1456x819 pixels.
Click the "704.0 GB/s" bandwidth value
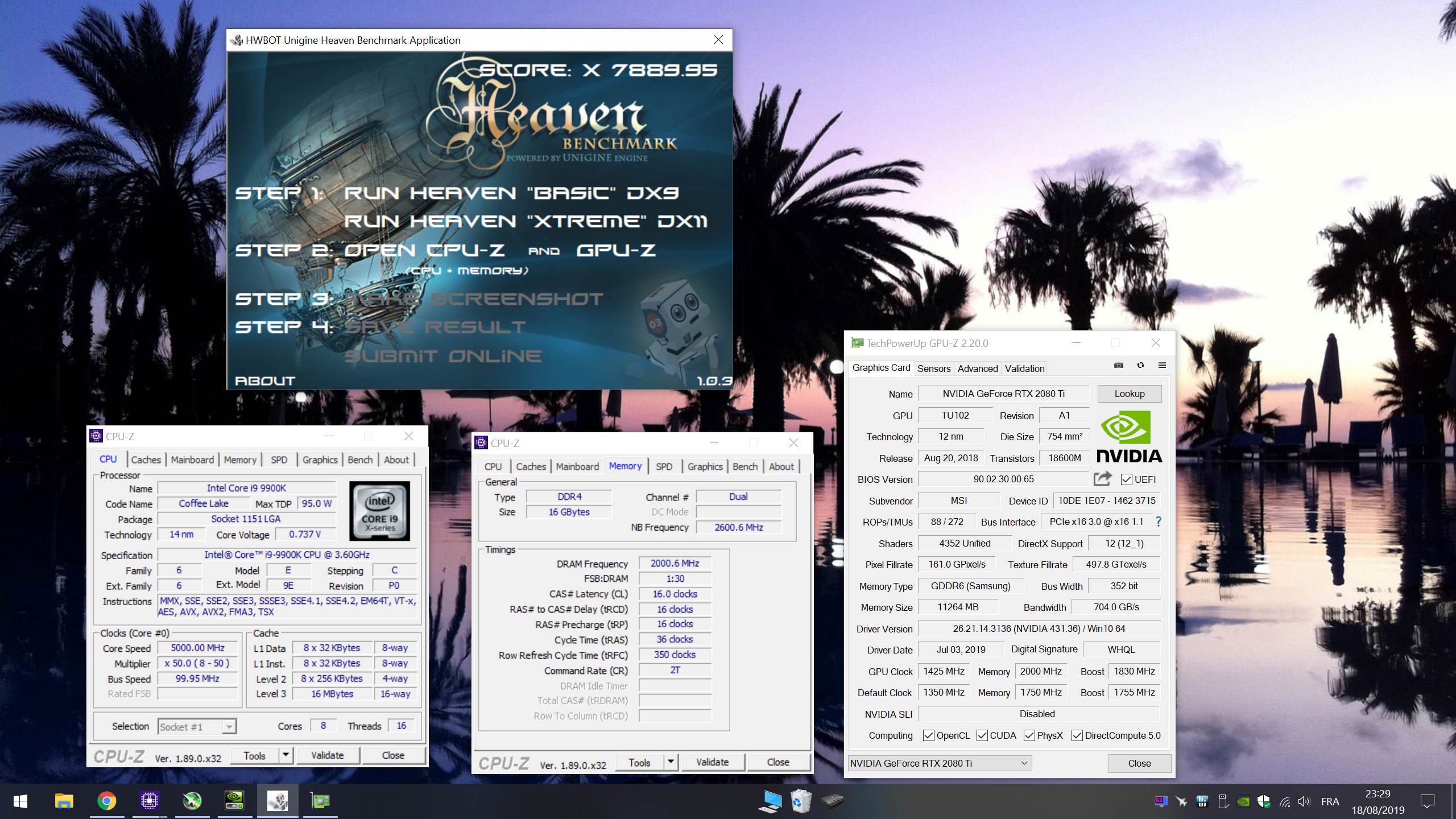[x=1116, y=607]
